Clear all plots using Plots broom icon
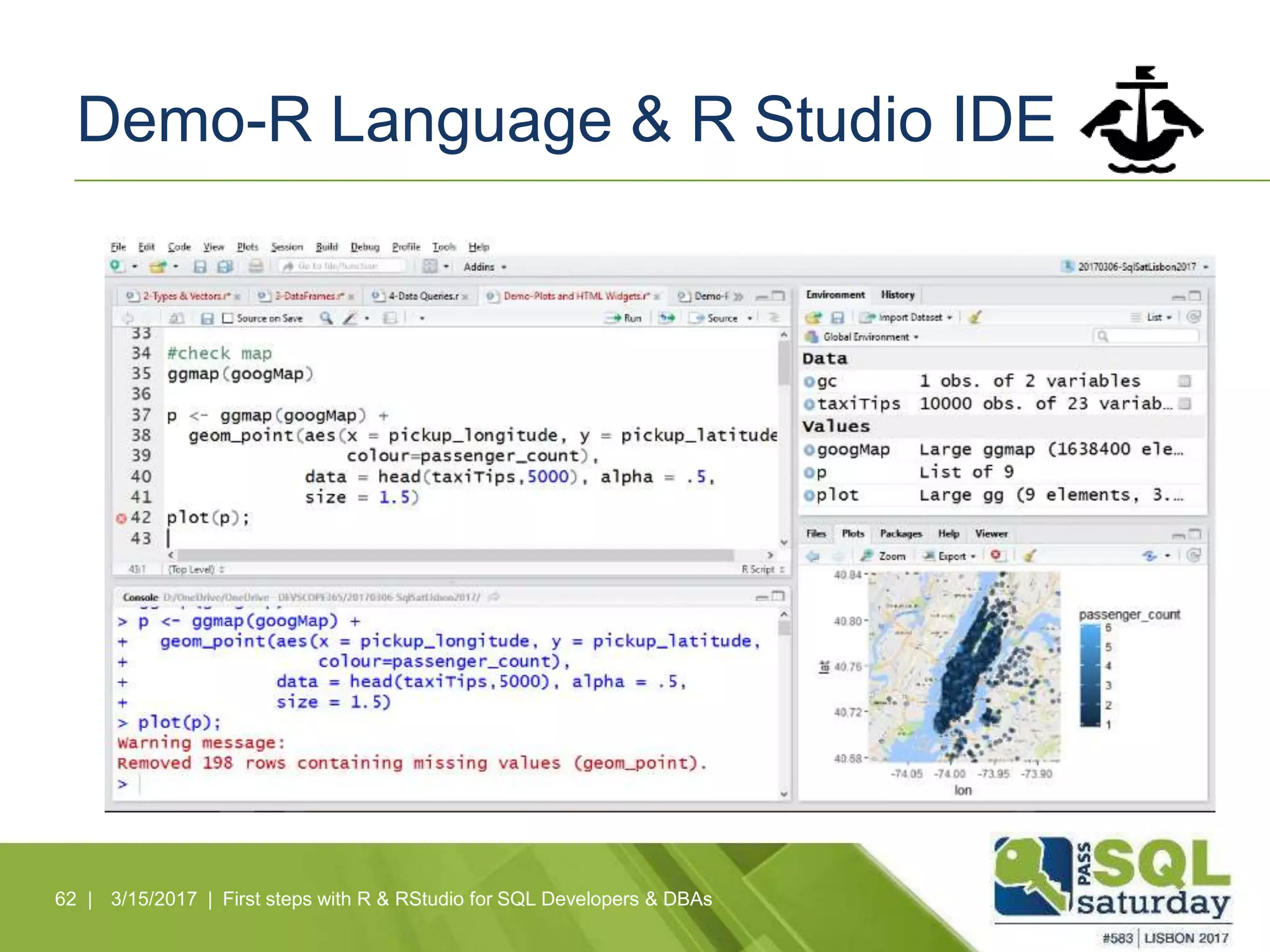This screenshot has width=1270, height=952. (1029, 556)
